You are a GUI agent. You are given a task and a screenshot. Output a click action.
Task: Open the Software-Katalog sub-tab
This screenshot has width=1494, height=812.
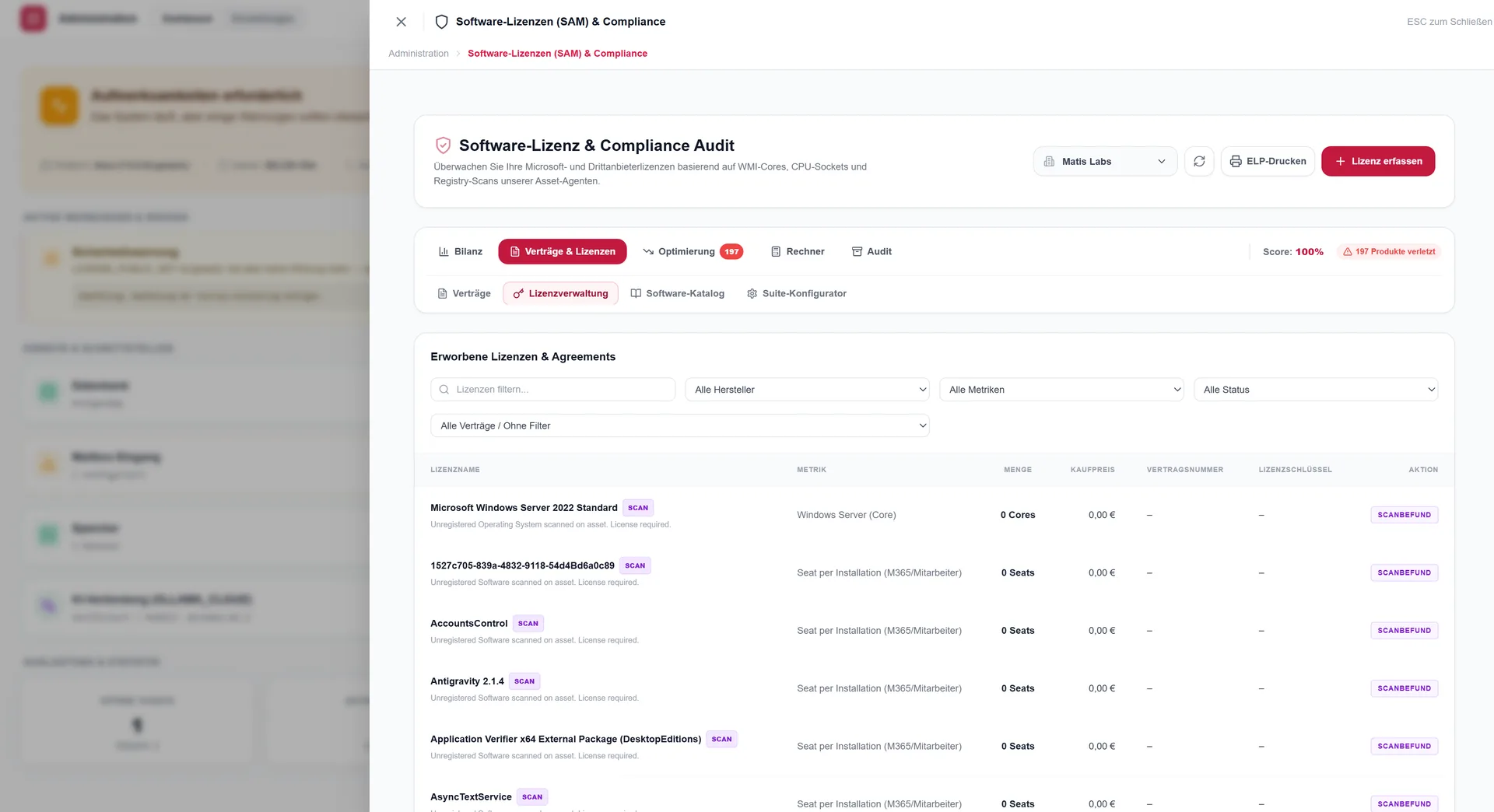click(x=677, y=293)
